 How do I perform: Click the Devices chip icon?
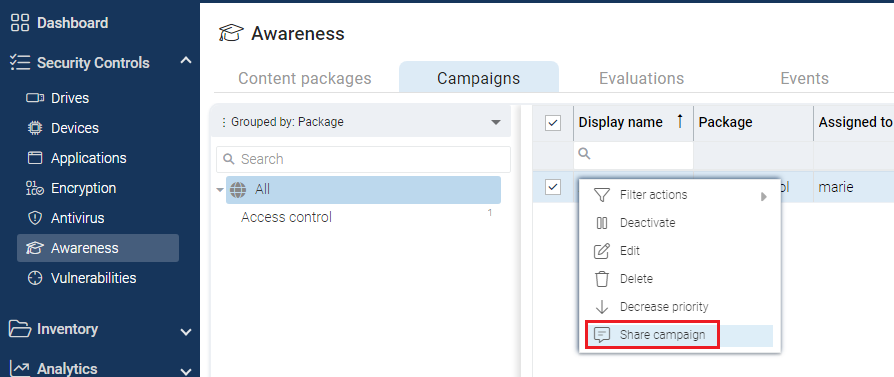pos(35,128)
